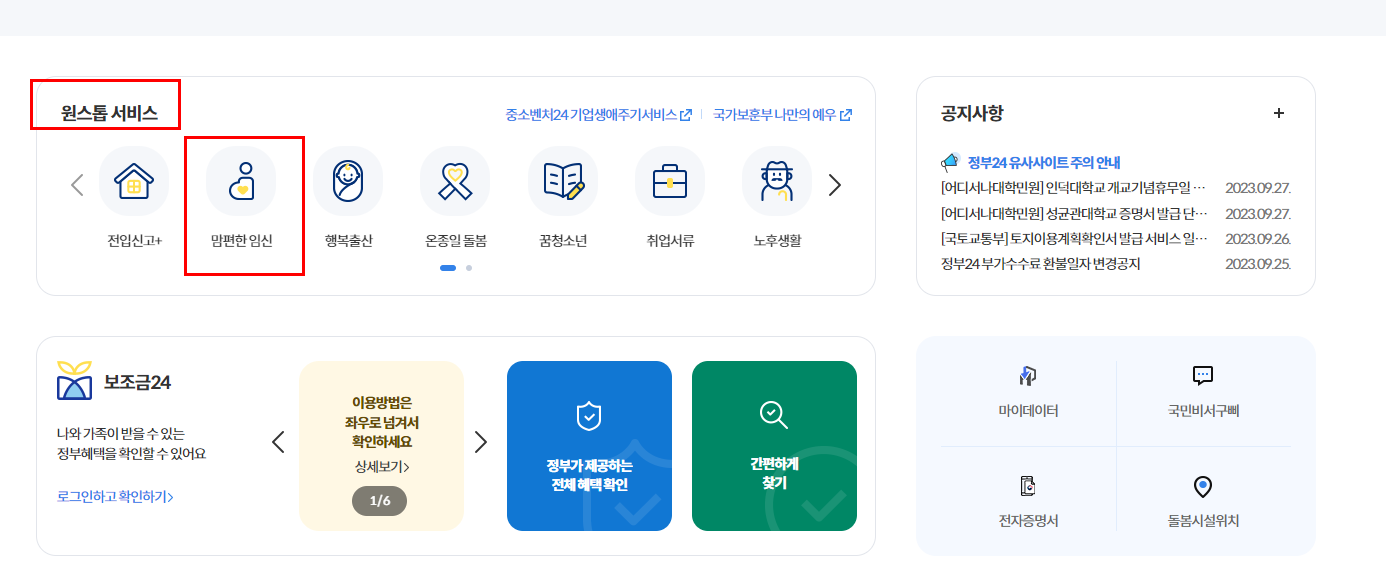Open the 노후생활 elderly person icon
The height and width of the screenshot is (573, 1386).
point(777,181)
